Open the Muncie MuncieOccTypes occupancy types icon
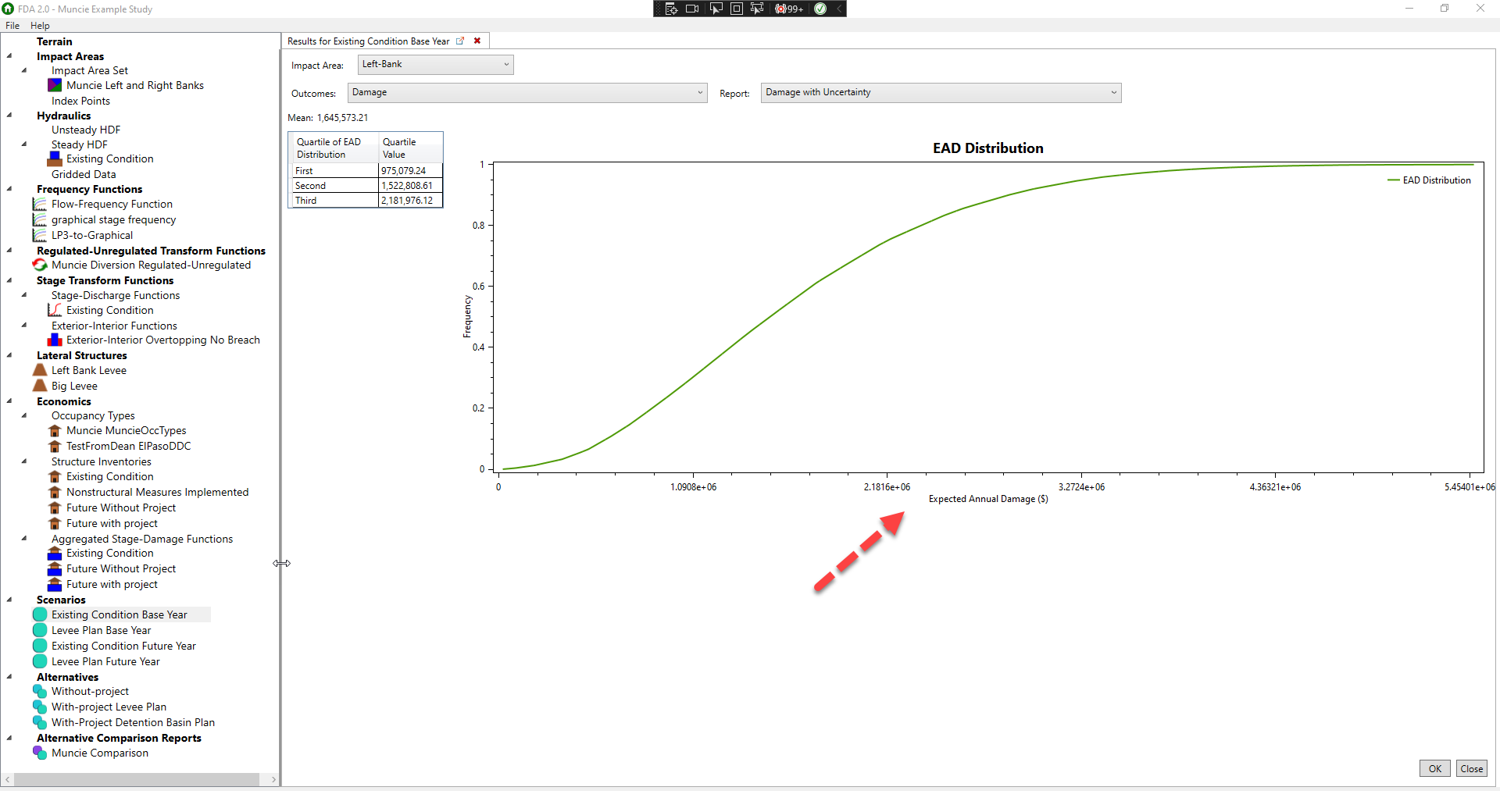 tap(55, 430)
